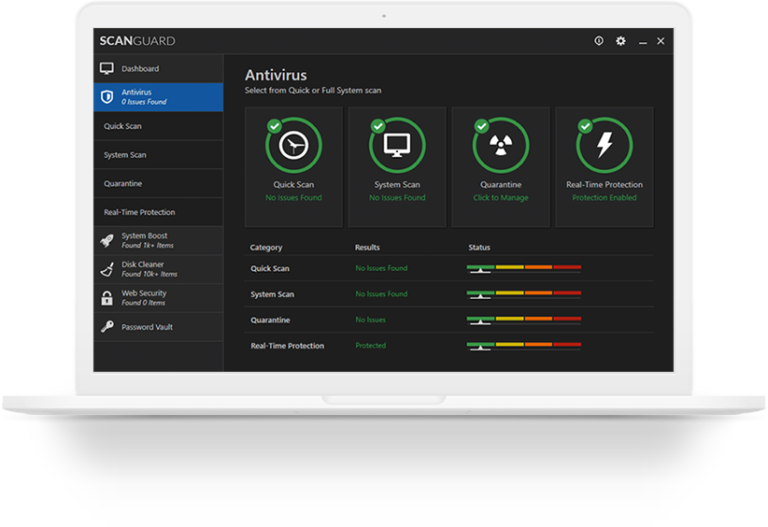768x527 pixels.
Task: Open Quarantine via radiation icon
Action: 501,145
